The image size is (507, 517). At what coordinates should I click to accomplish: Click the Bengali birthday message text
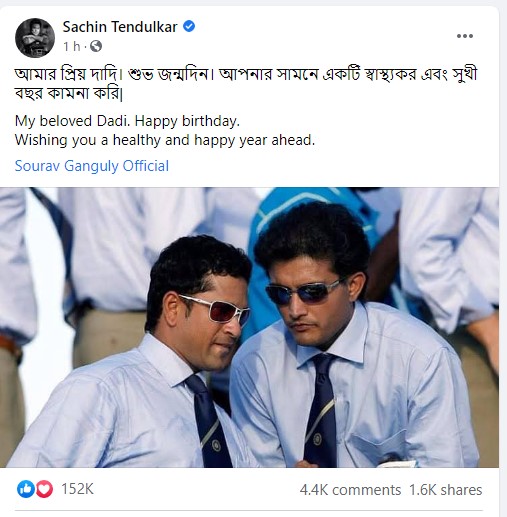click(246, 84)
